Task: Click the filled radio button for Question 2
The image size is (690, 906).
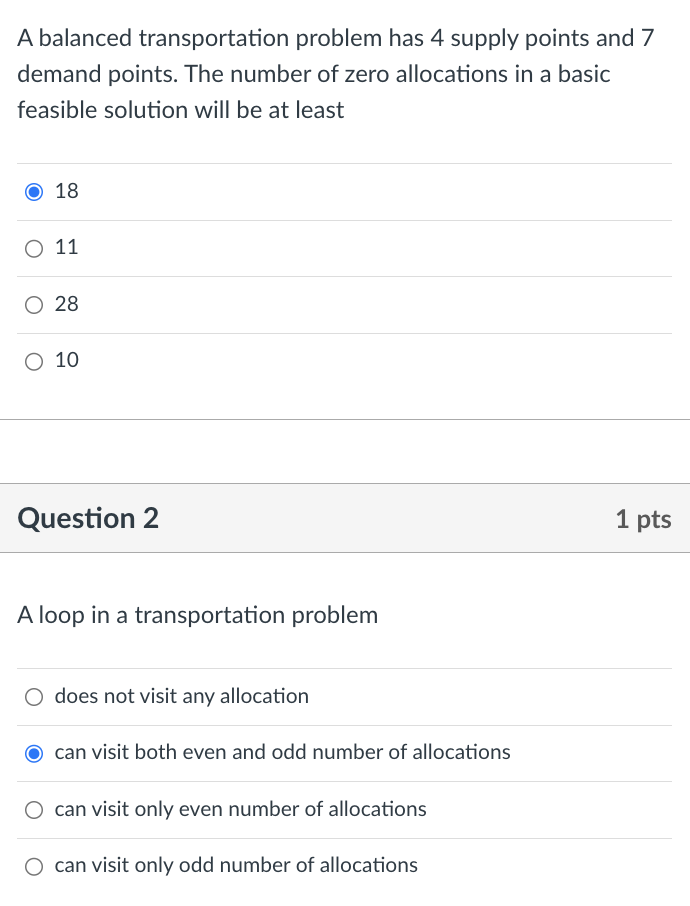Action: [33, 752]
